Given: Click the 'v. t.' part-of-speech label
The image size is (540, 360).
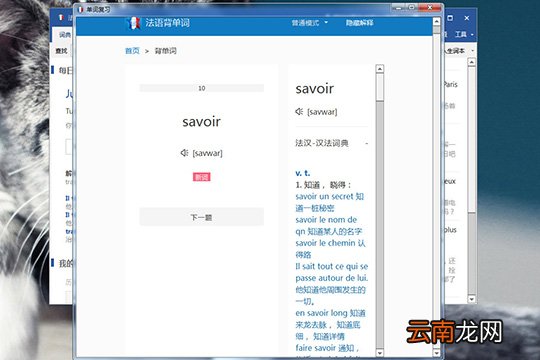Looking at the screenshot, I should point(303,173).
